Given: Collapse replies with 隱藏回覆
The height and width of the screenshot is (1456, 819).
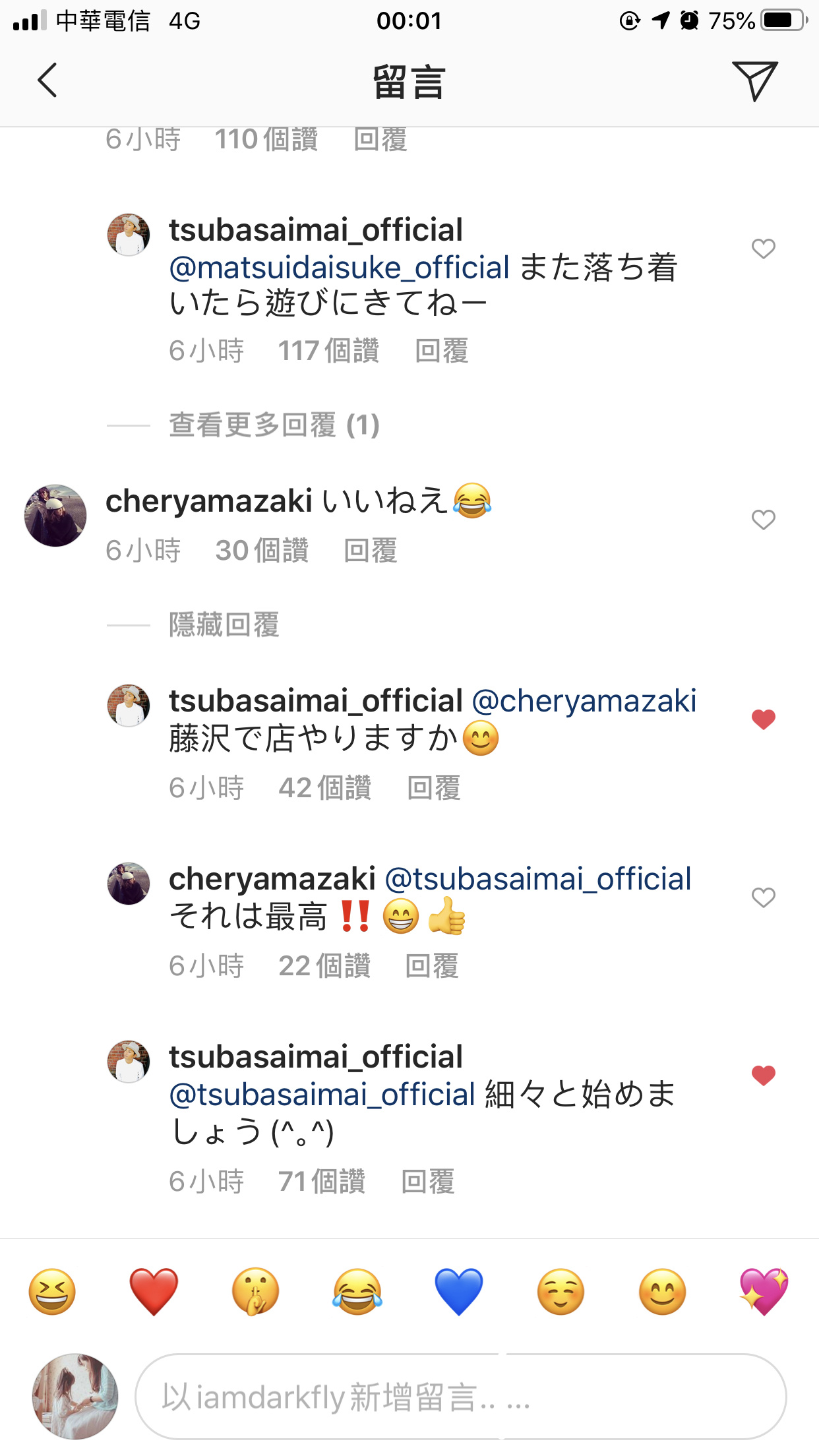Looking at the screenshot, I should tap(224, 624).
